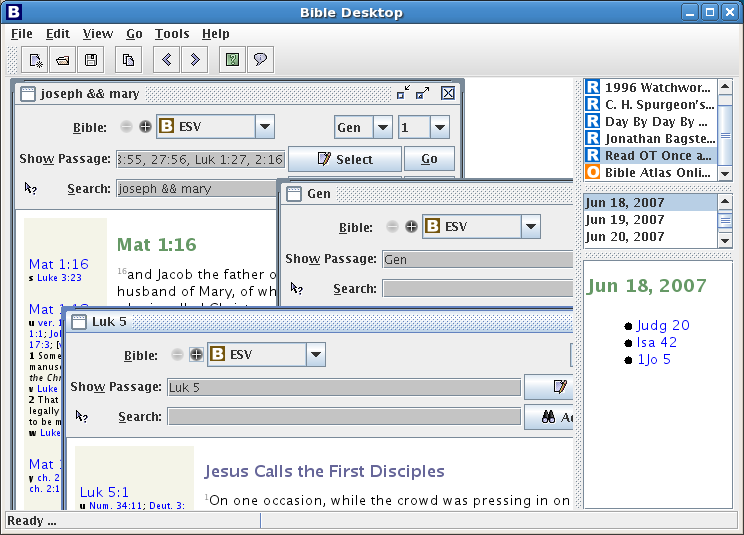Image resolution: width=744 pixels, height=535 pixels.
Task: Click the binoculars search button in Luk 5 window
Action: pos(550,417)
